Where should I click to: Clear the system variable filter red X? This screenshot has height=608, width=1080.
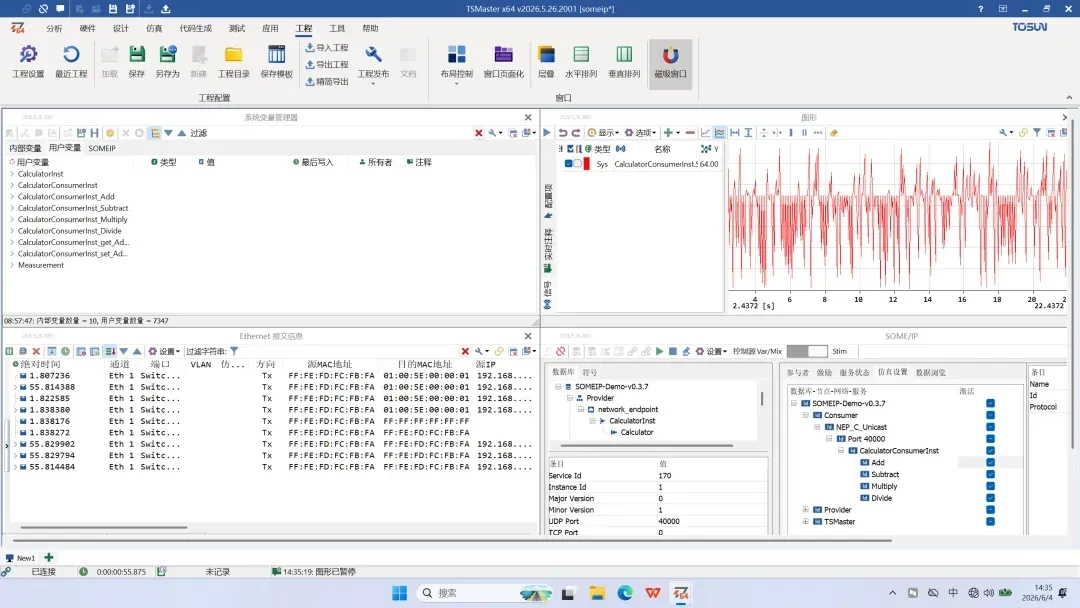tap(479, 133)
